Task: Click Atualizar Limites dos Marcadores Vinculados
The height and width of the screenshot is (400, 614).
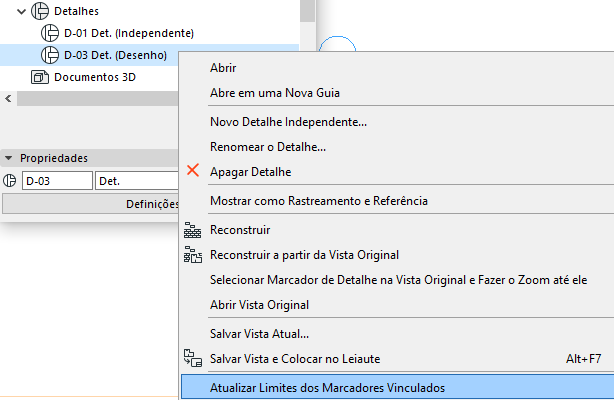Action: (327, 387)
